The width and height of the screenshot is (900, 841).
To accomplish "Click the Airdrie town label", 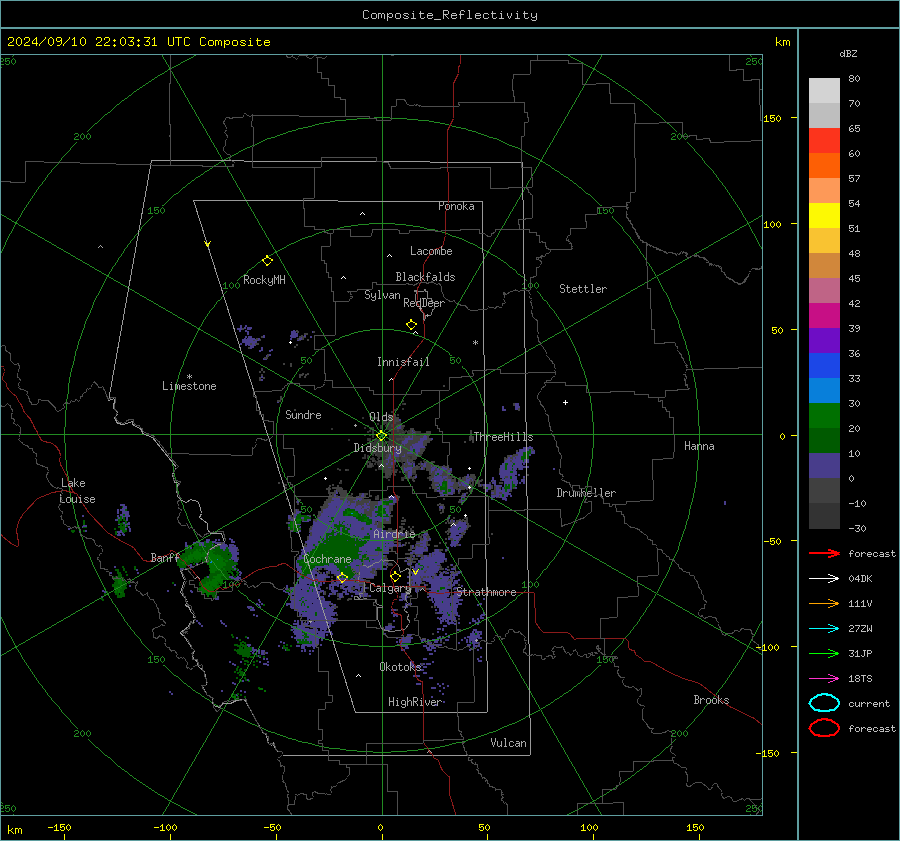I will [x=394, y=534].
